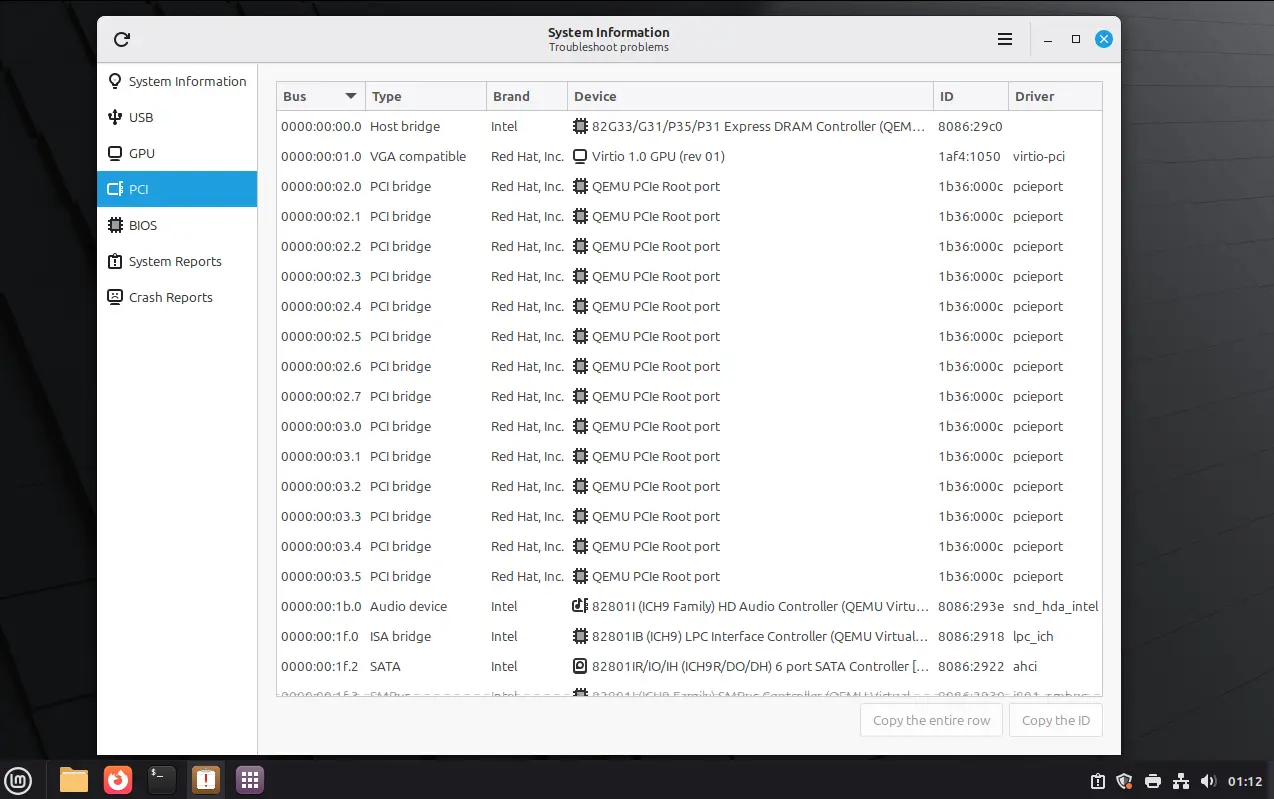This screenshot has height=799, width=1274.
Task: Click the chip icon beside DRAM Controller
Action: tap(580, 126)
